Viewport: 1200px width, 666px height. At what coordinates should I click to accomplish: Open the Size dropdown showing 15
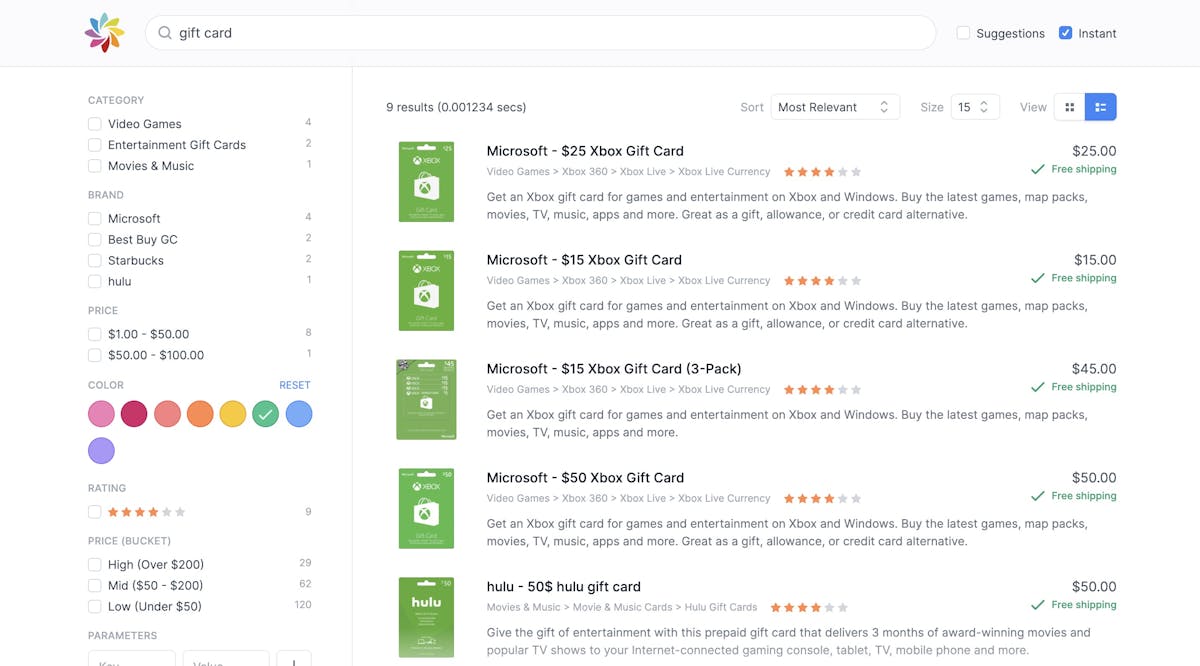point(975,107)
